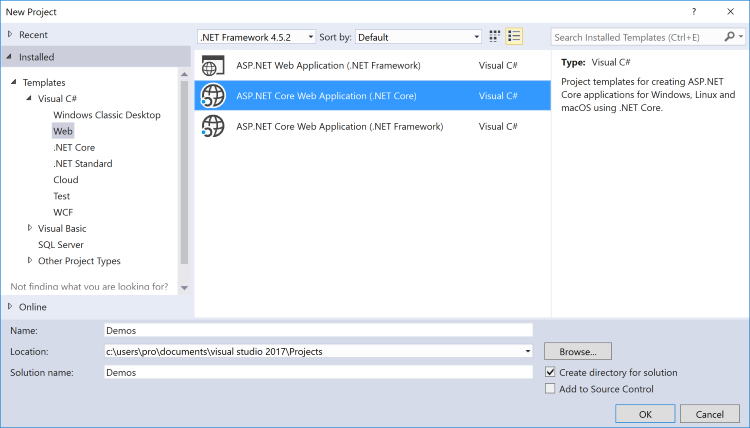Expand the Visual Basic tree node

point(28,228)
